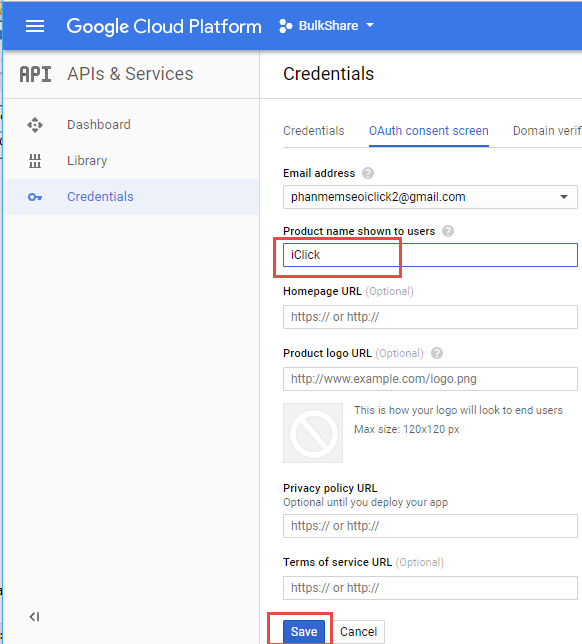This screenshot has height=644, width=582.
Task: Expand the Email address dropdown
Action: (430, 197)
